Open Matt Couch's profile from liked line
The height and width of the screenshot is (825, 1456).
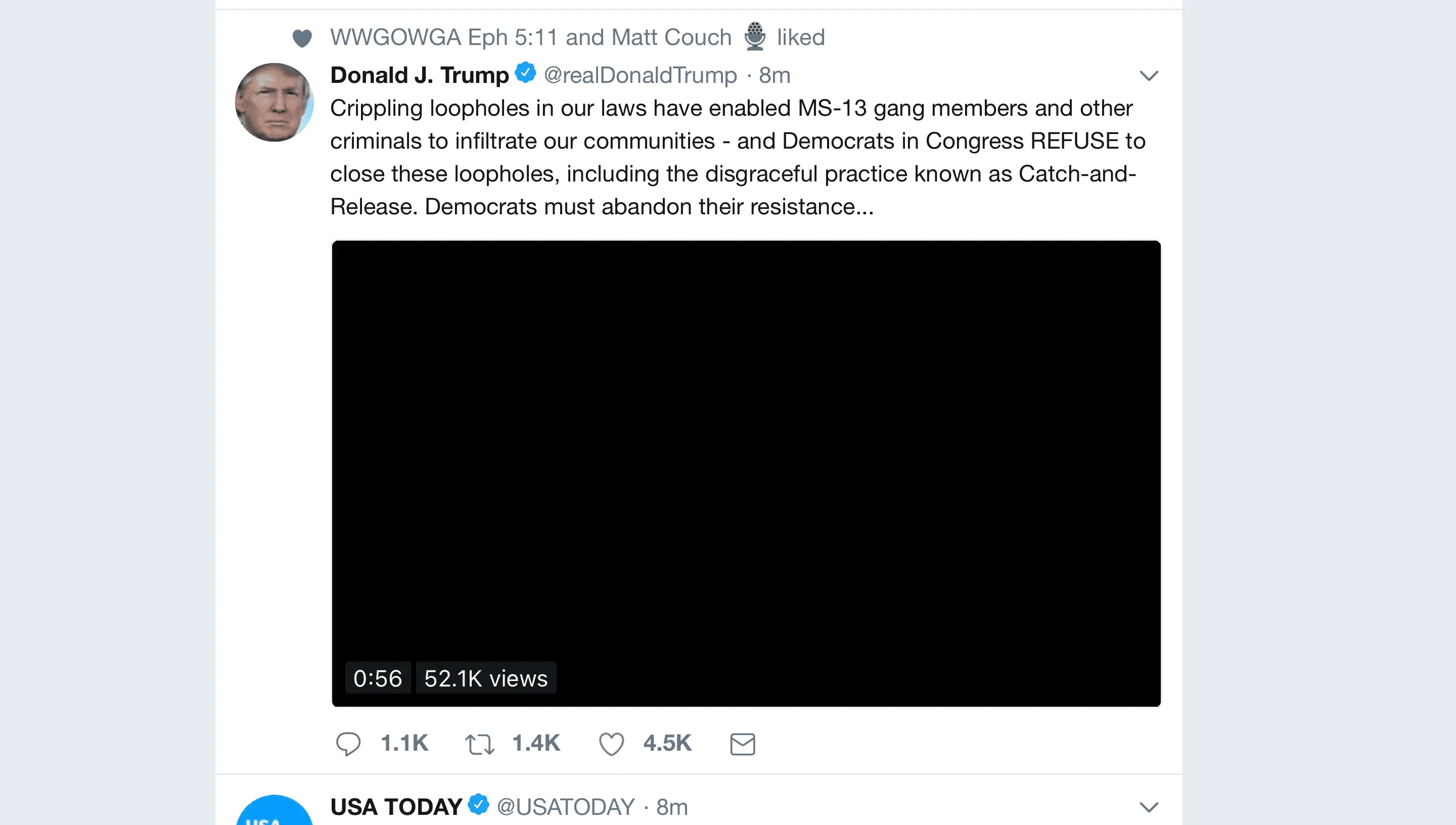point(671,37)
